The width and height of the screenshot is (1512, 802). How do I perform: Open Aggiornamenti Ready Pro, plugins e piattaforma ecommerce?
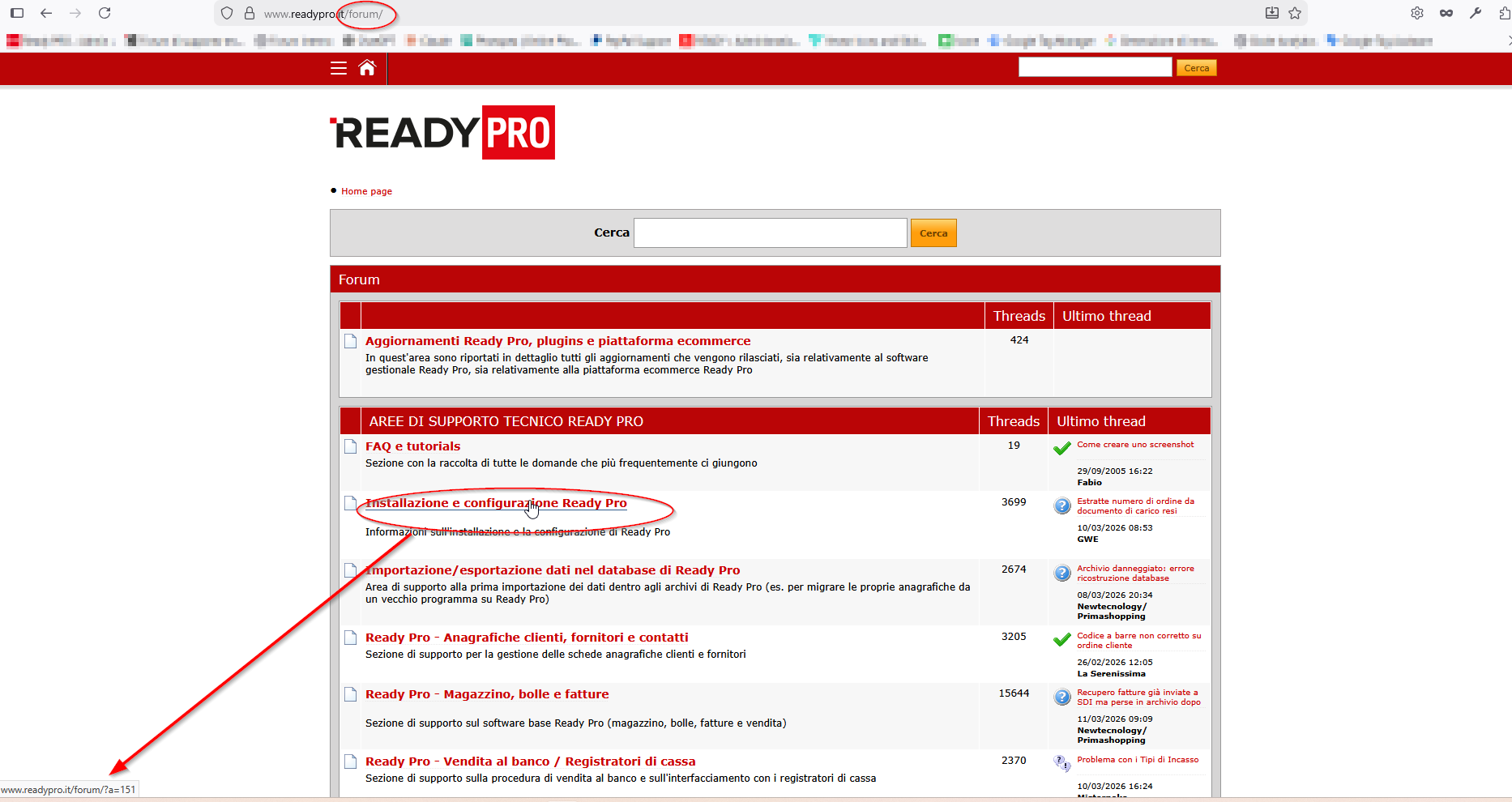tap(558, 341)
